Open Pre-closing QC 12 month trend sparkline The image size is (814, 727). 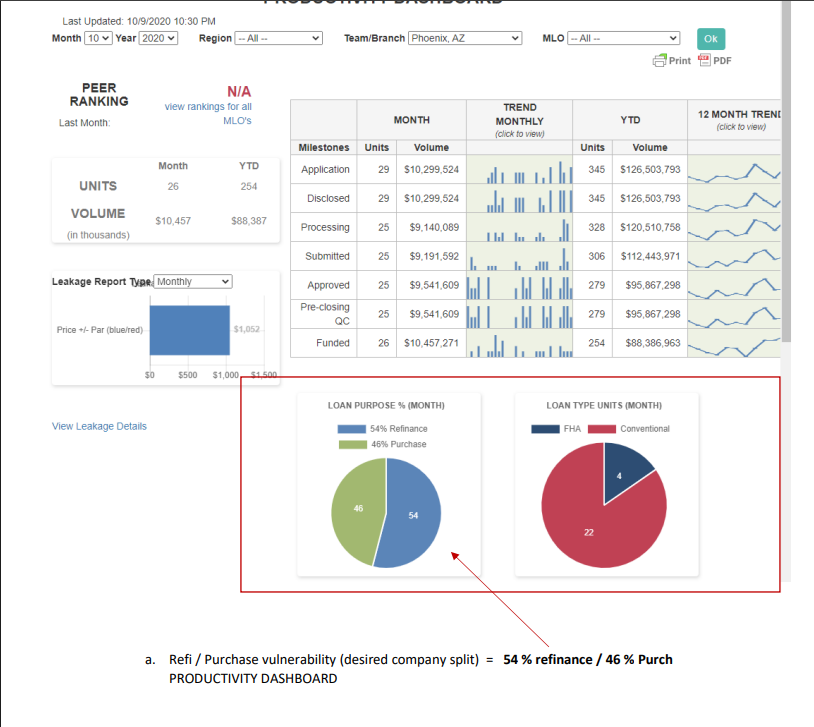coord(734,314)
